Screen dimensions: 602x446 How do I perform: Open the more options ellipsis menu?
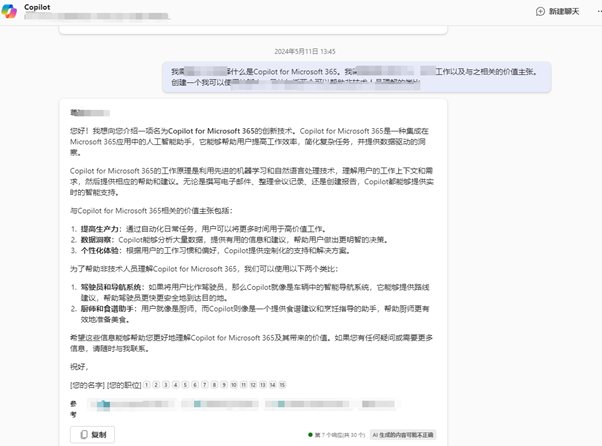coord(599,12)
